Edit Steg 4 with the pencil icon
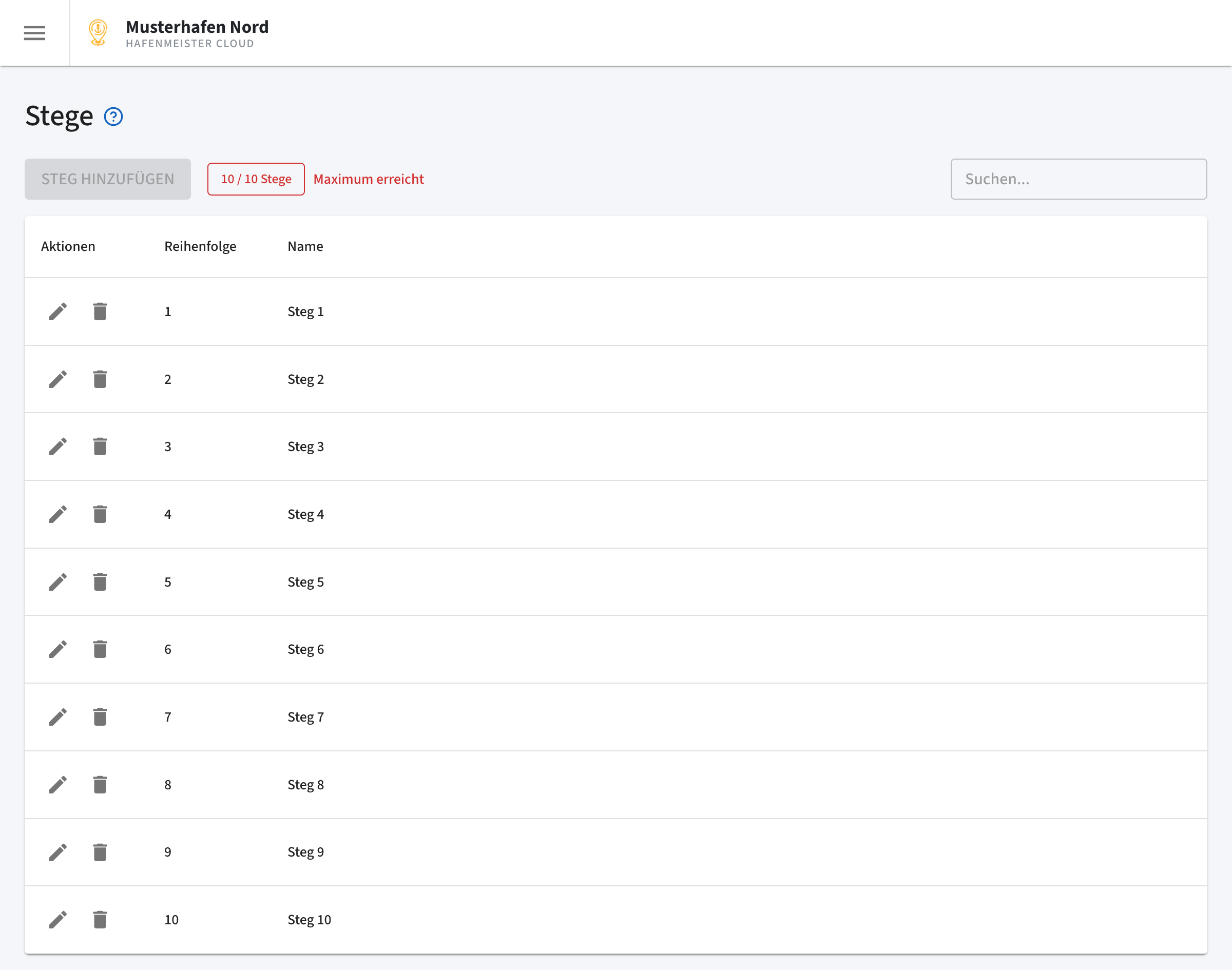The width and height of the screenshot is (1232, 970). click(x=57, y=514)
